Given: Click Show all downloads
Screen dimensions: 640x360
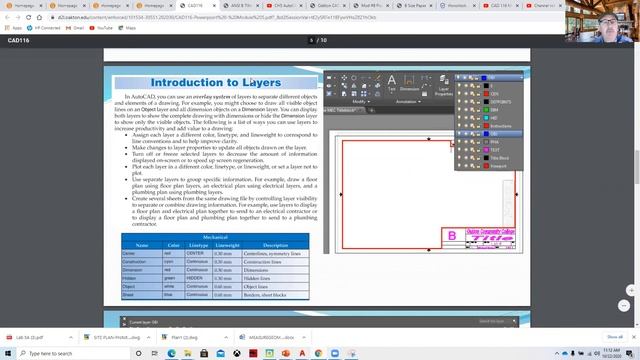Looking at the screenshot, I should tap(615, 337).
